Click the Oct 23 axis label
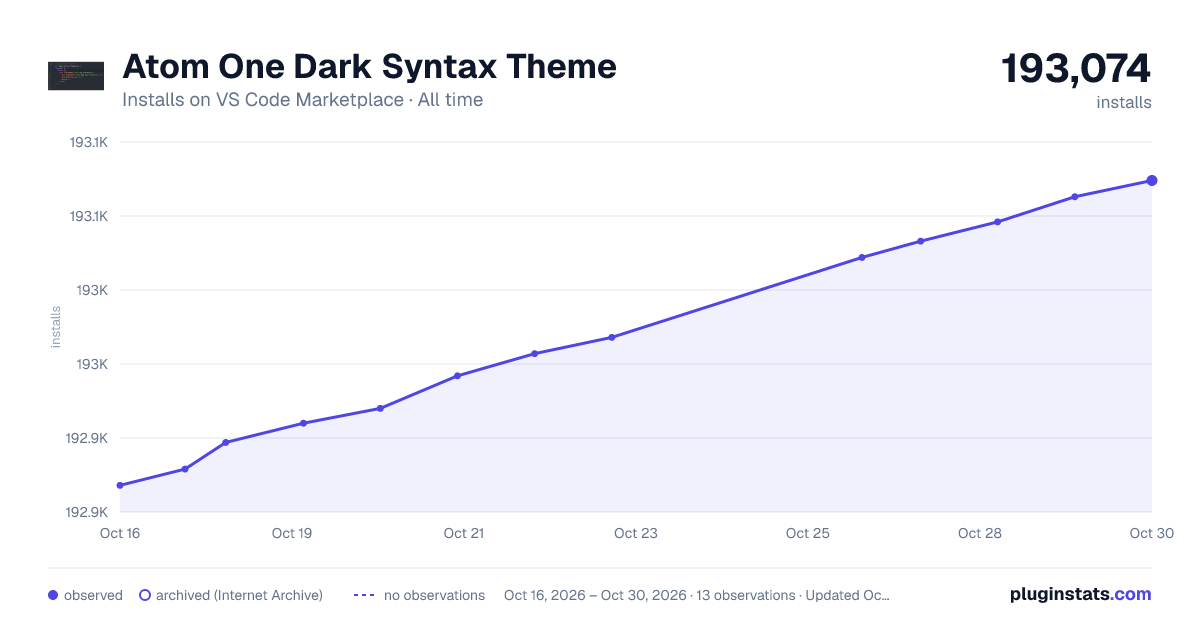This screenshot has height=630, width=1200. [636, 533]
